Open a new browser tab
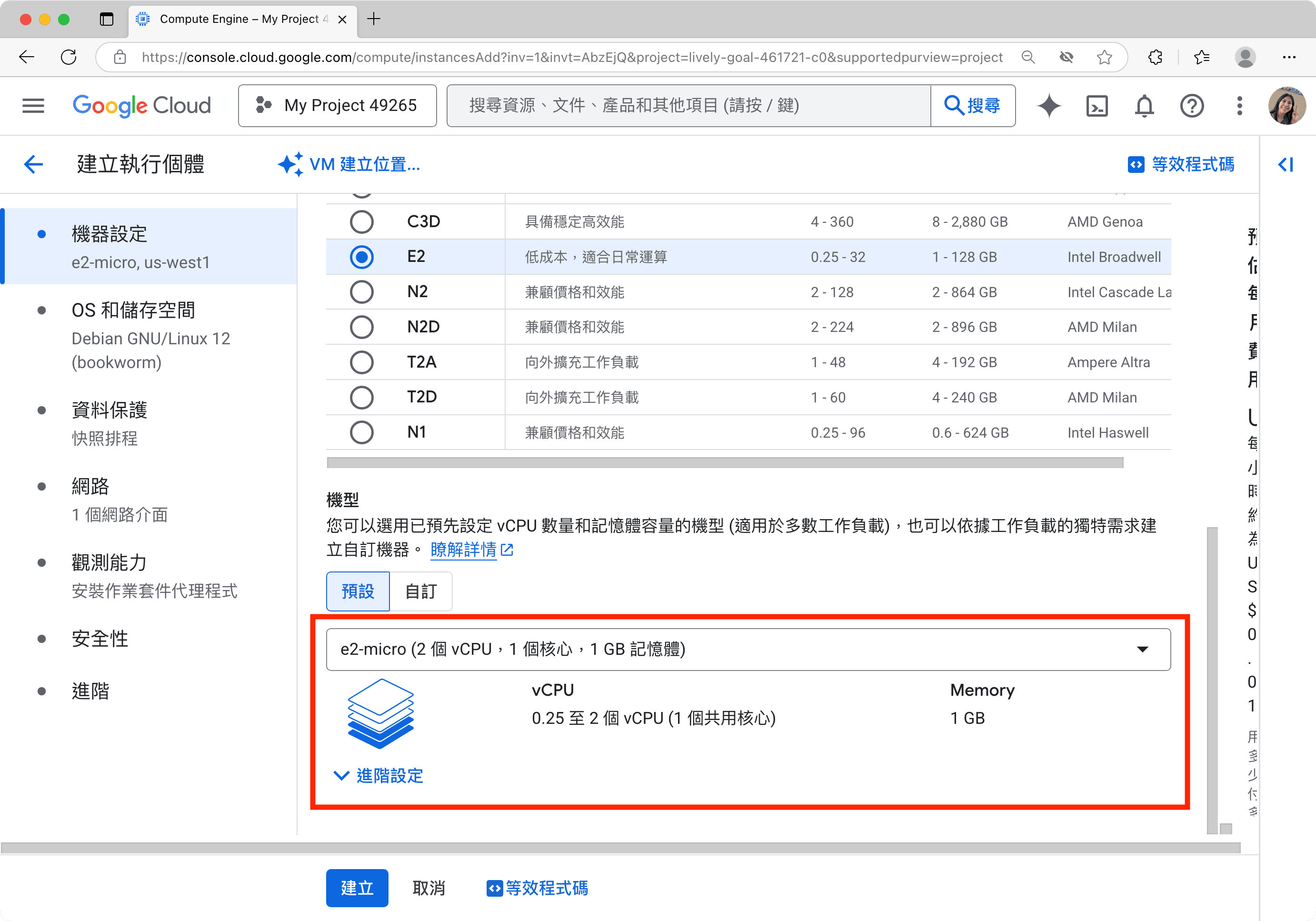1316x921 pixels. click(374, 19)
